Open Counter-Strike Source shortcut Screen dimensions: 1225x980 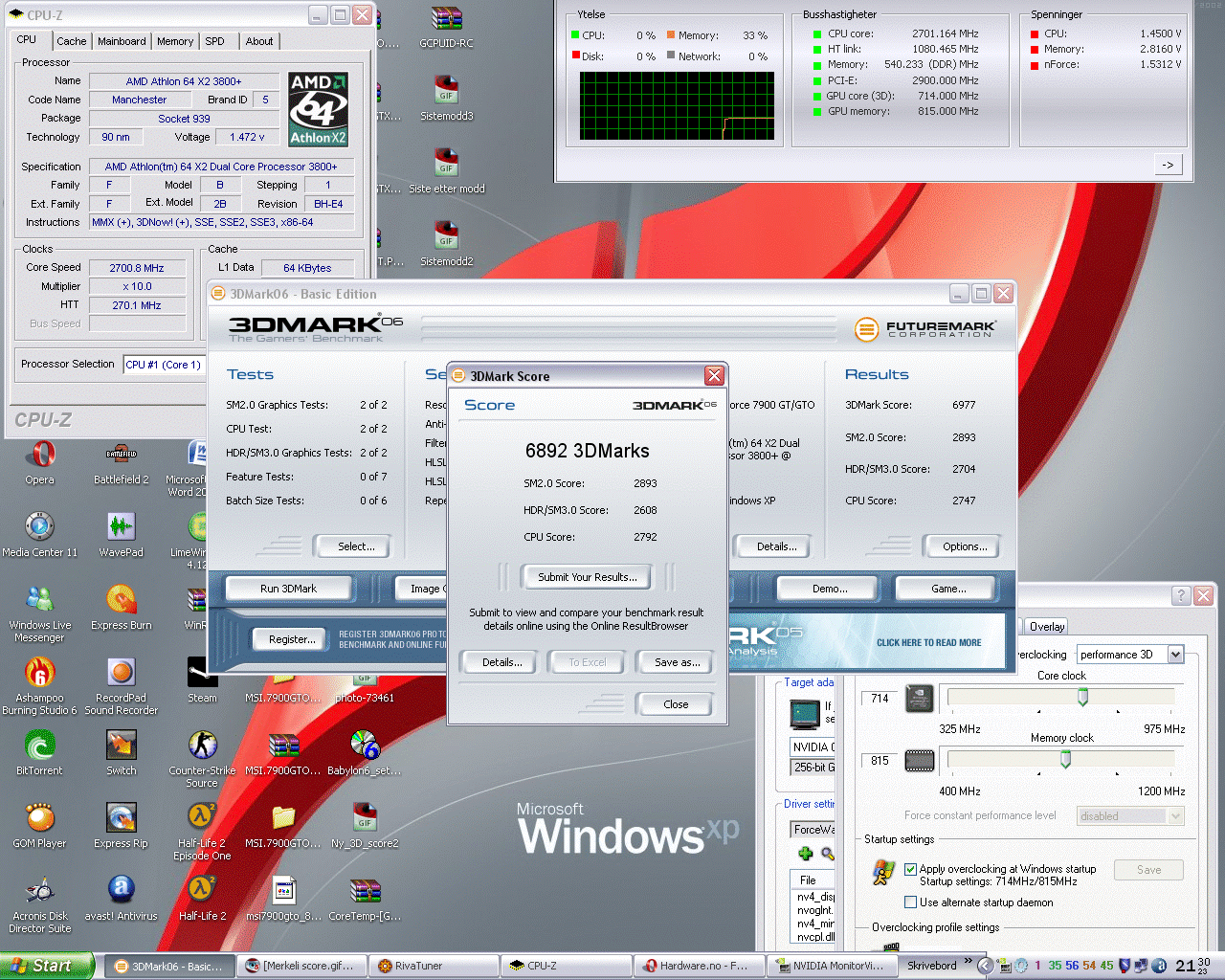click(x=202, y=760)
